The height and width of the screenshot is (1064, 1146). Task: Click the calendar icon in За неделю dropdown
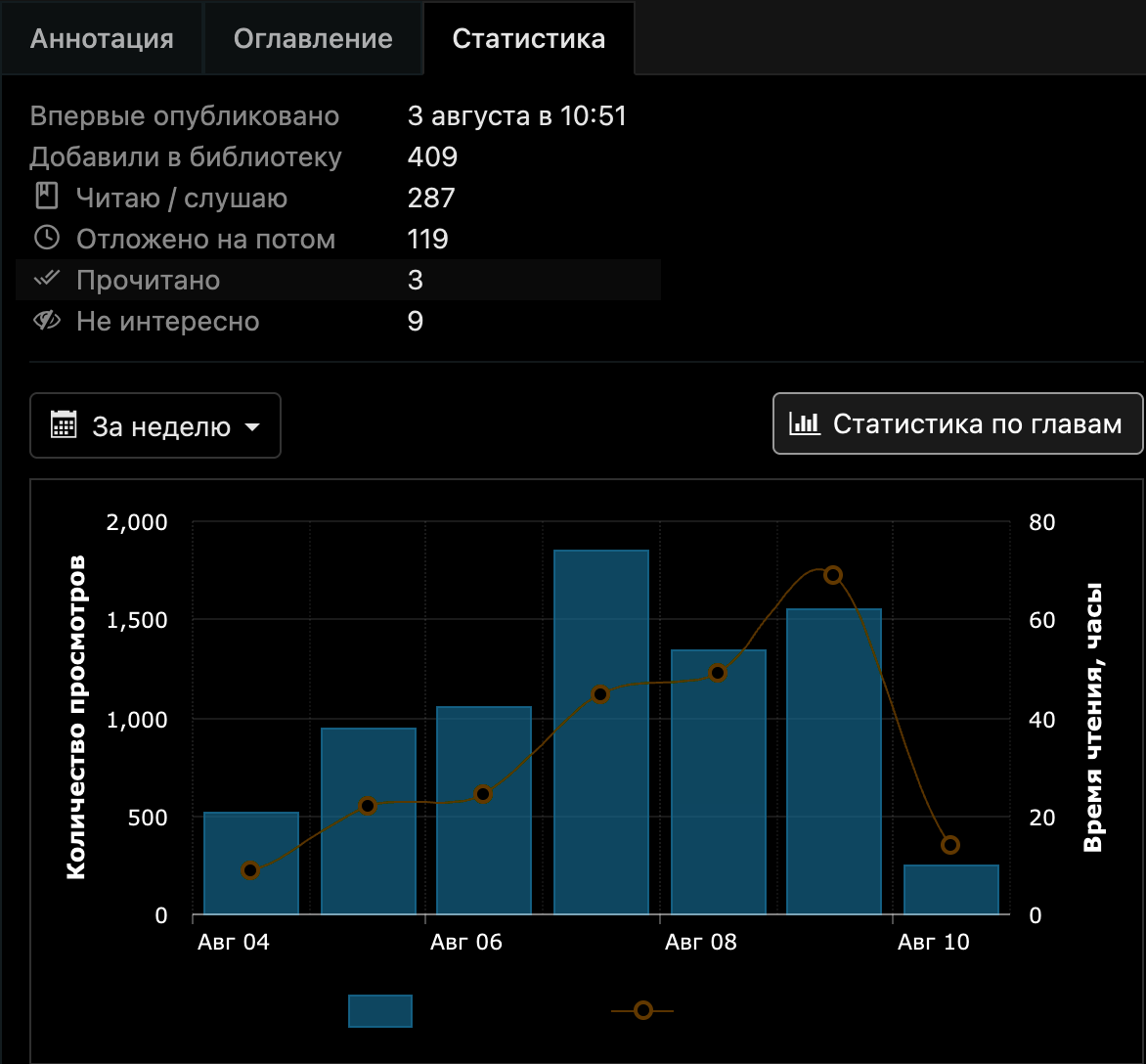pyautogui.click(x=64, y=424)
